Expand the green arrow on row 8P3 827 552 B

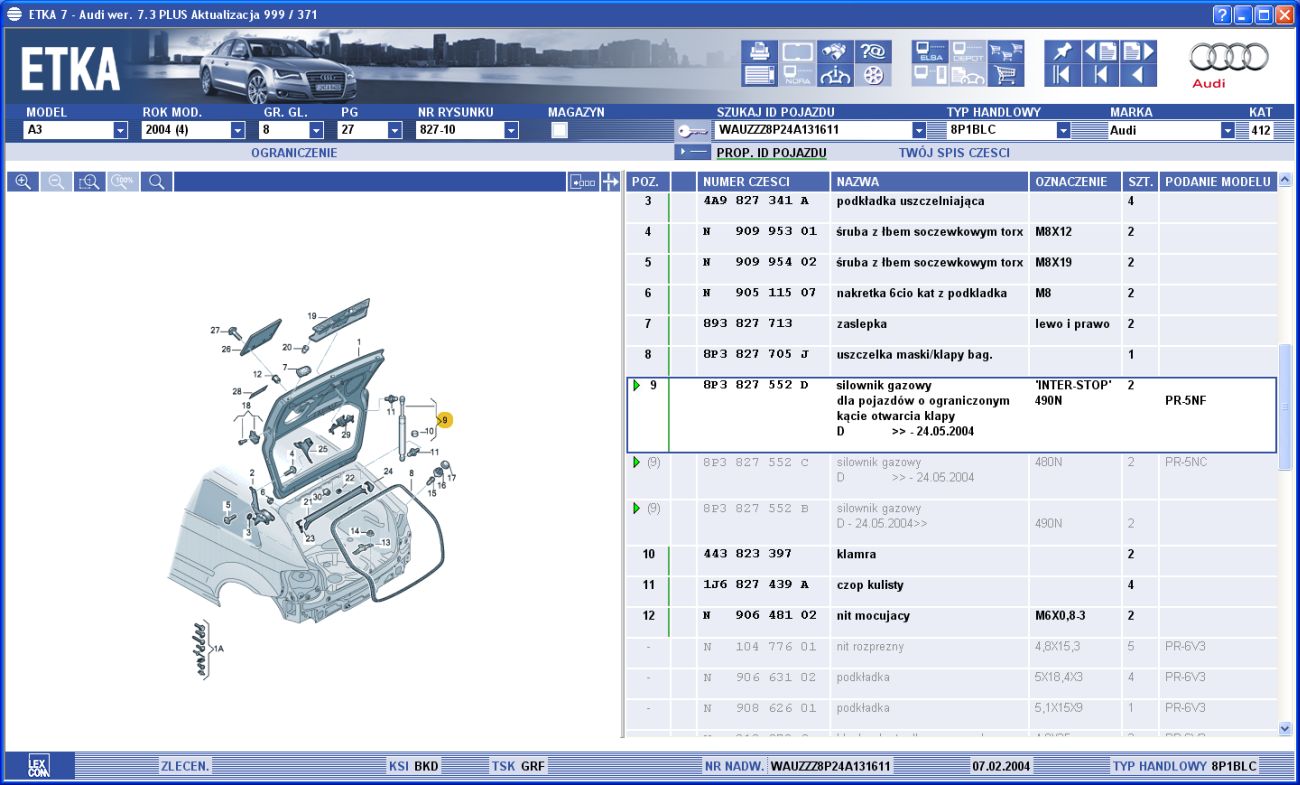pyautogui.click(x=636, y=508)
